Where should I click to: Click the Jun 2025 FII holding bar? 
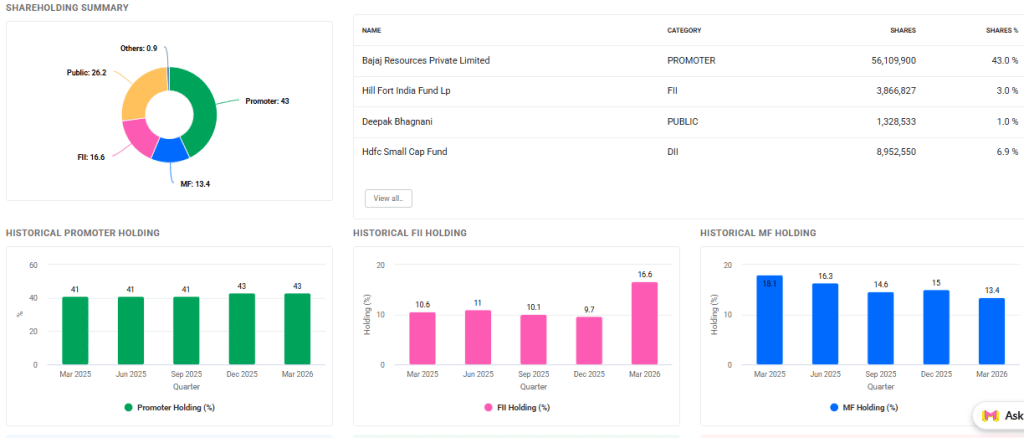click(x=478, y=338)
